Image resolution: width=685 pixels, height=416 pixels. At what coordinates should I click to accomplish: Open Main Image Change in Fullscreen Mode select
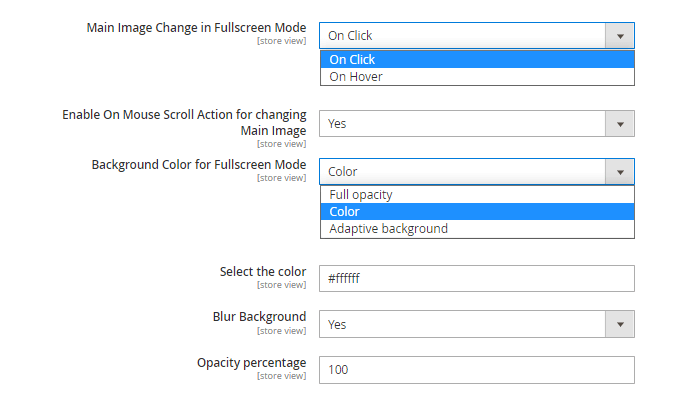[477, 36]
